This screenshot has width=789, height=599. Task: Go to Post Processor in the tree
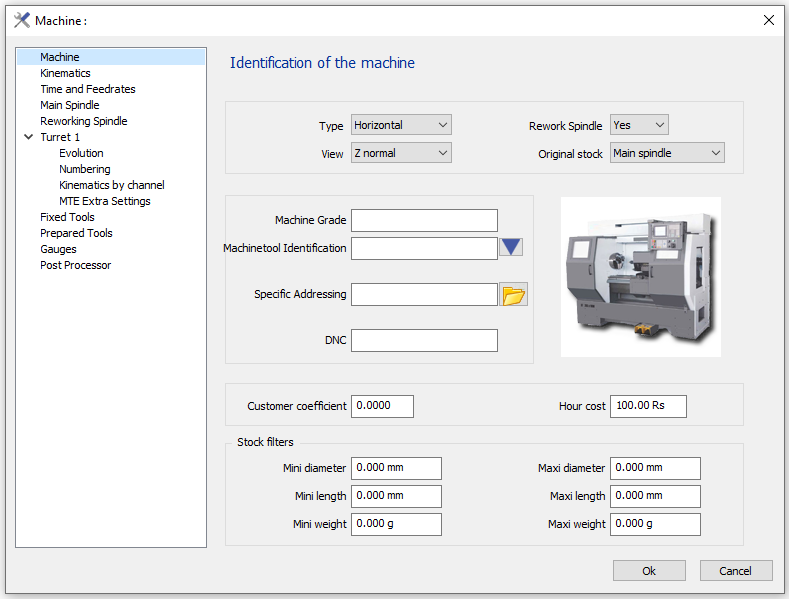click(x=76, y=265)
